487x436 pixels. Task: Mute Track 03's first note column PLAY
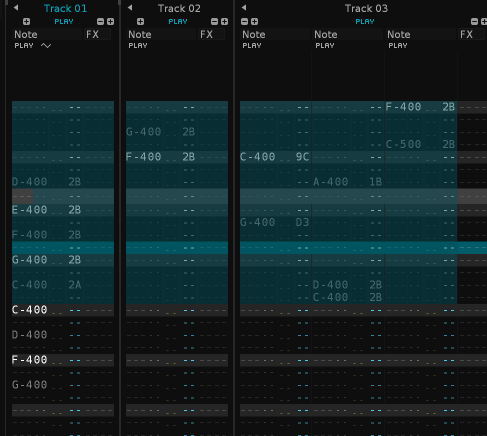point(252,46)
